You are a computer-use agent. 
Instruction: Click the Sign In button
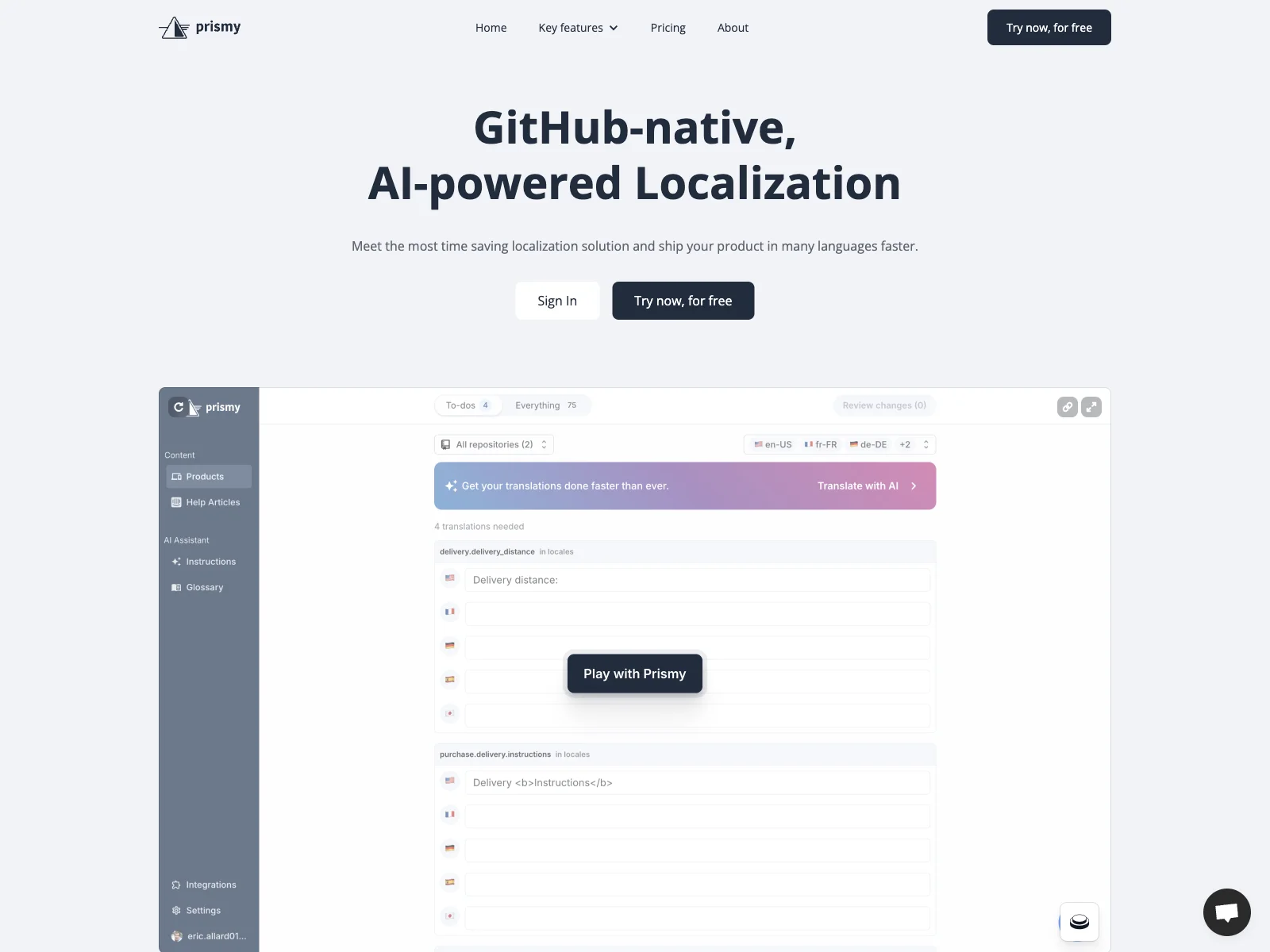557,301
